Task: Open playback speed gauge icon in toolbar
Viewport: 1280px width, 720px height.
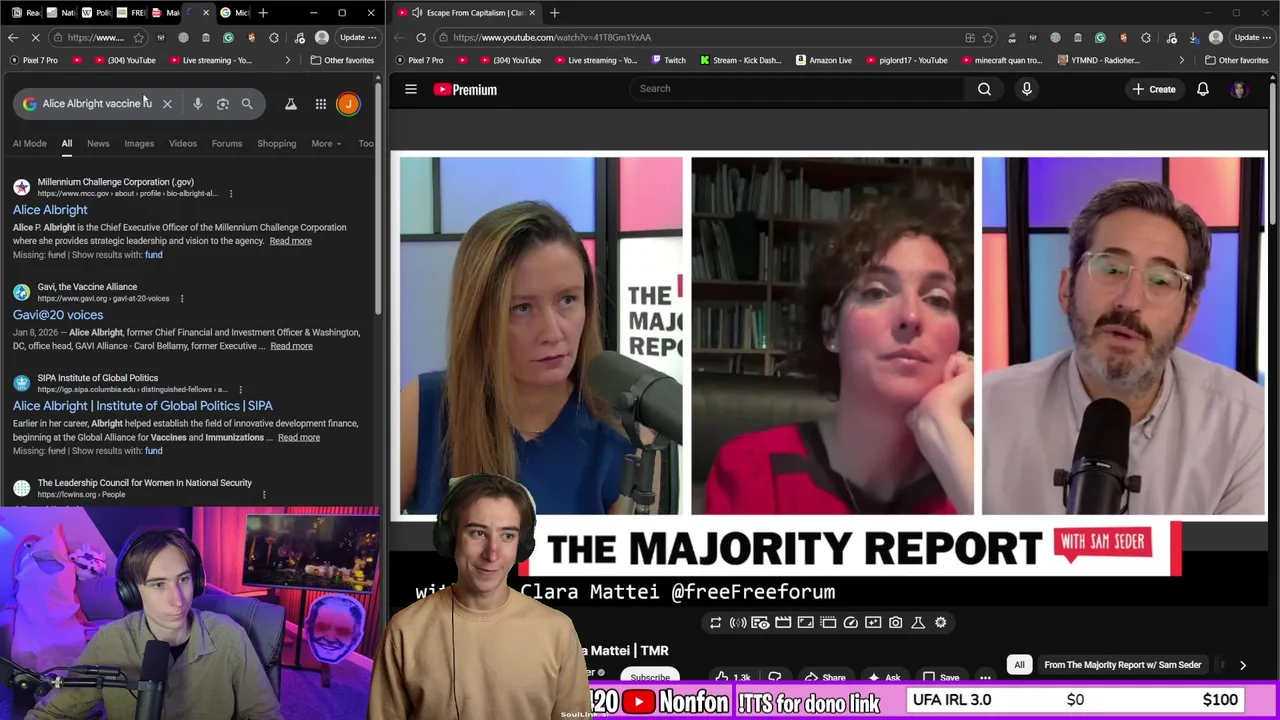Action: pos(850,622)
